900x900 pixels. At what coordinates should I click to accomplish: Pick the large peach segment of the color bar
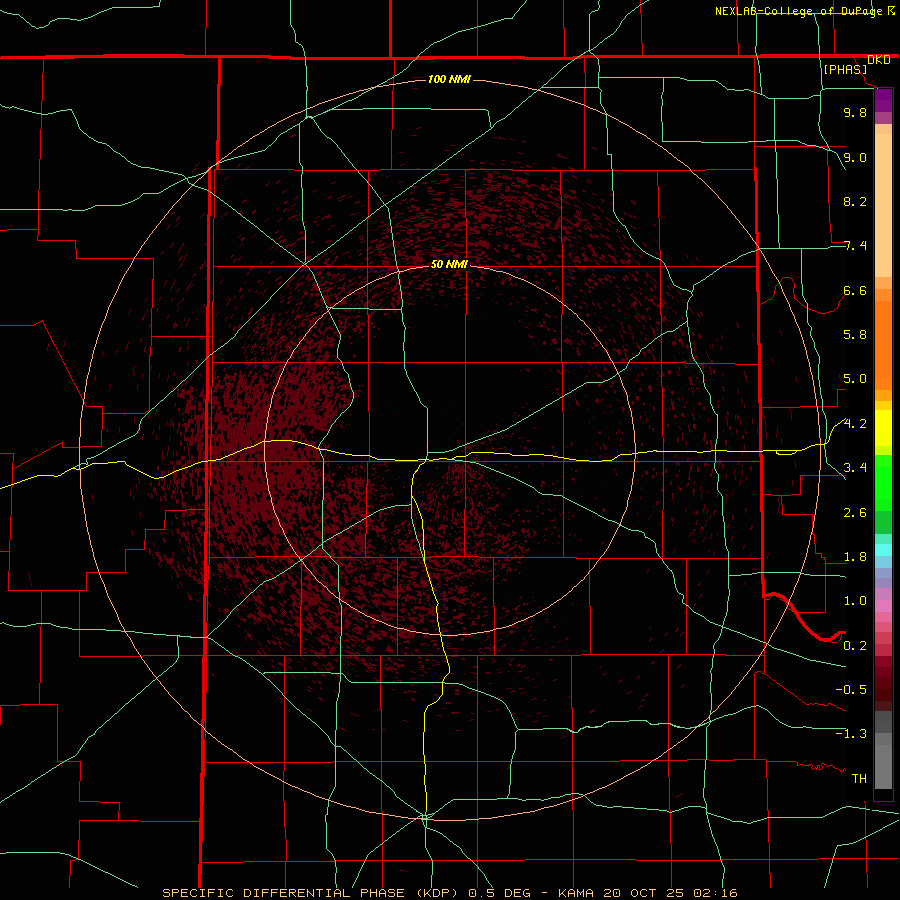click(x=883, y=205)
